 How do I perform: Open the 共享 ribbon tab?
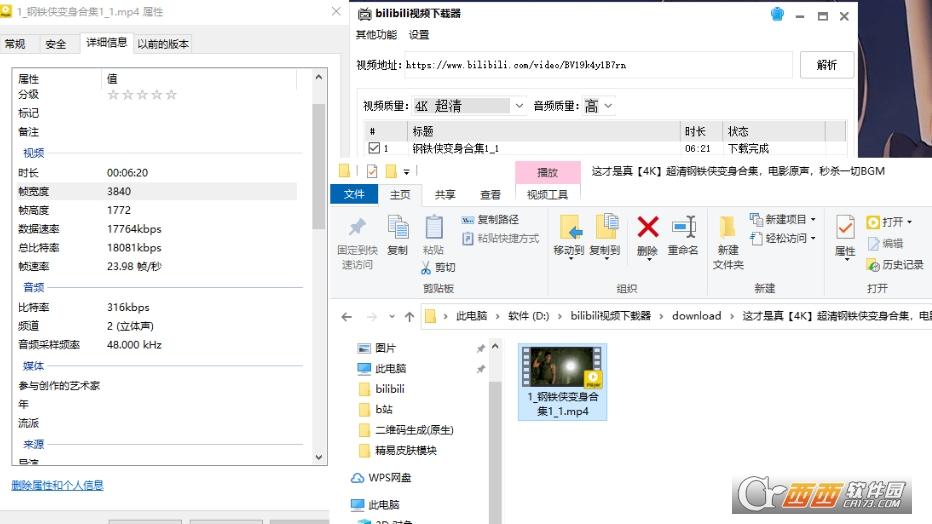point(445,194)
